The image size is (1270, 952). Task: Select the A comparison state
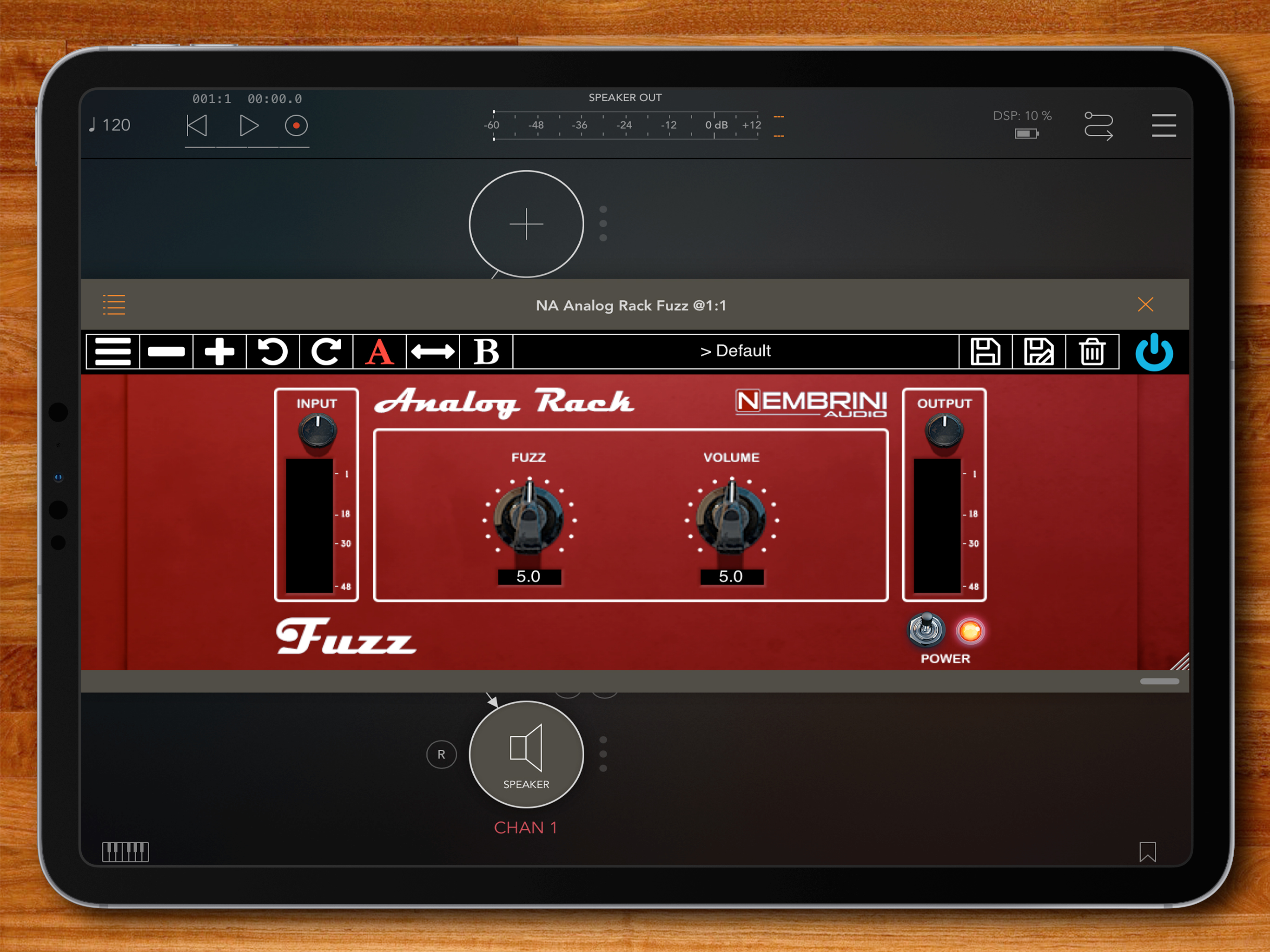click(x=379, y=351)
